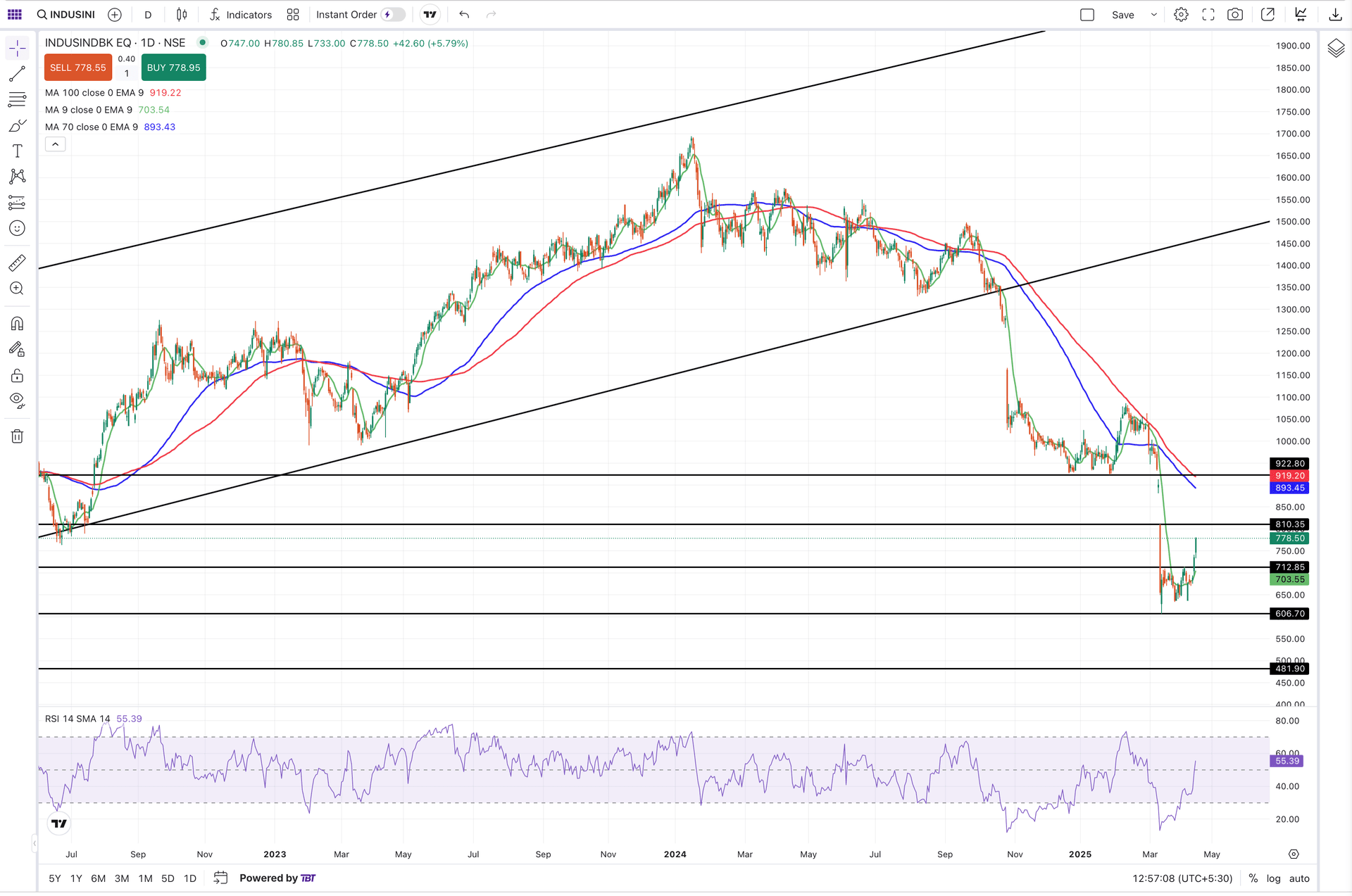Open chart settings gear

click(1182, 14)
